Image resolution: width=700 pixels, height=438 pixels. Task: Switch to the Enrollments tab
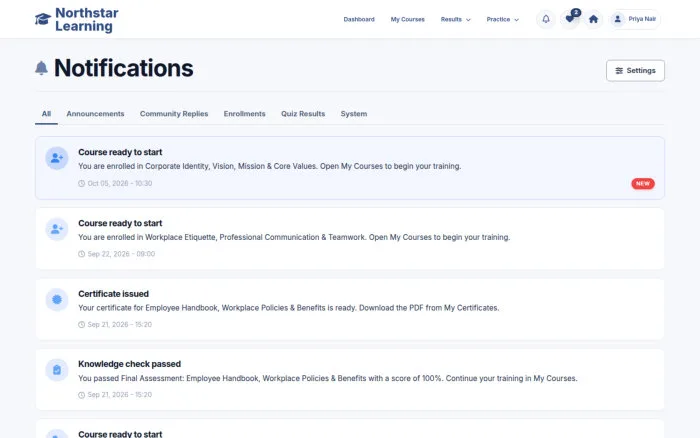(x=245, y=114)
